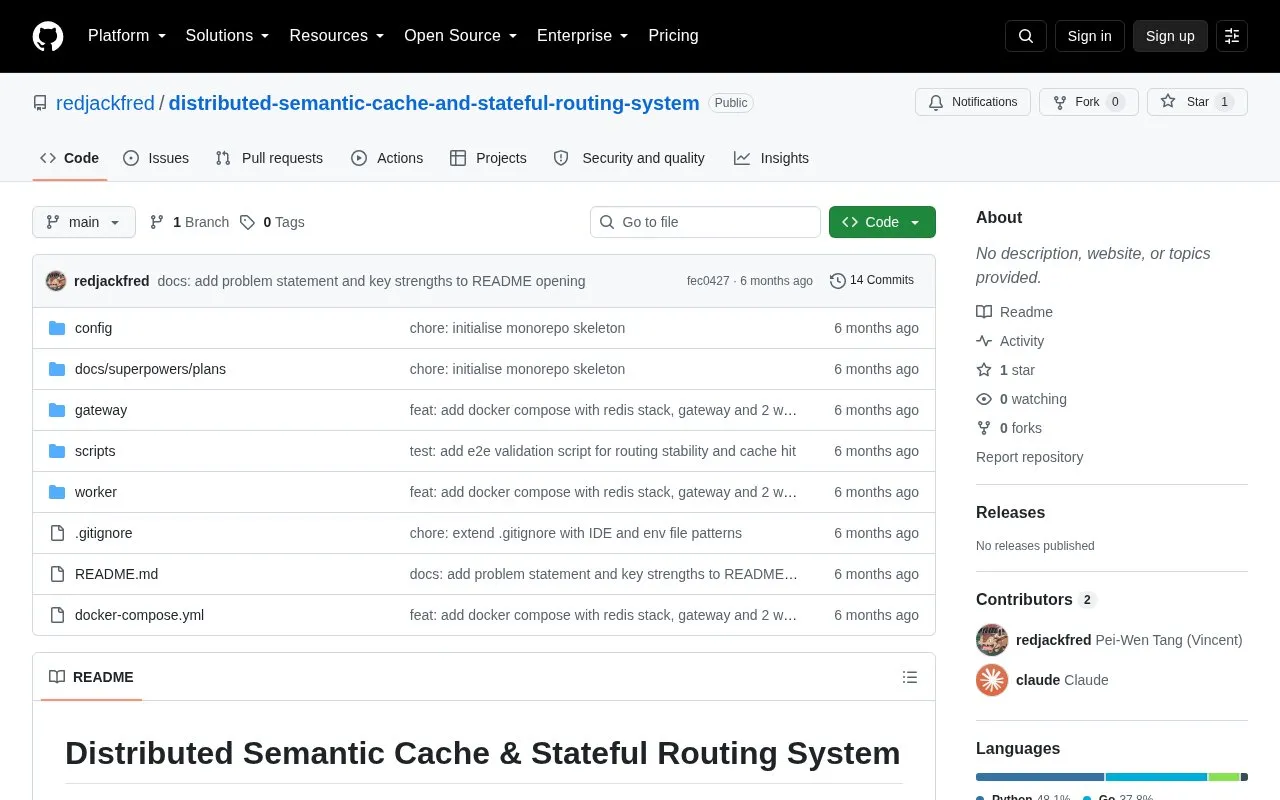Click the languages color bar

[1112, 777]
